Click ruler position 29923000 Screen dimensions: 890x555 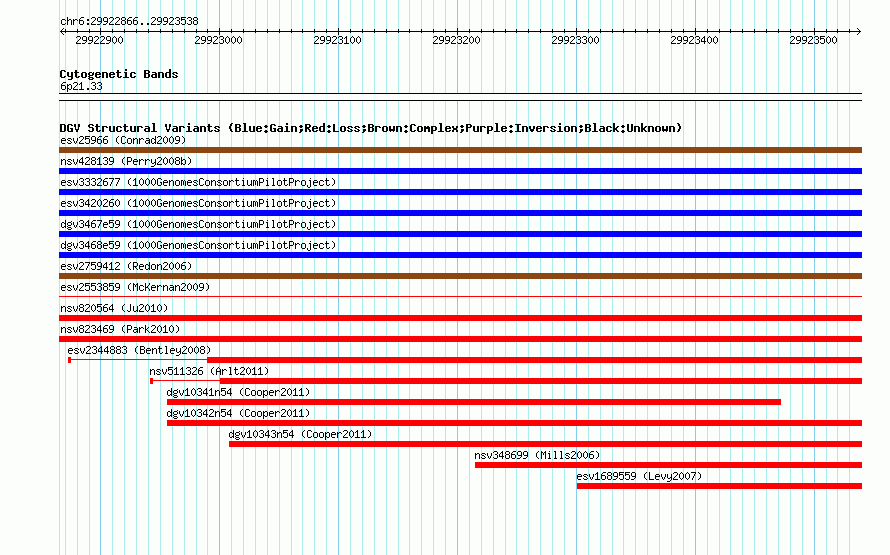[x=219, y=40]
